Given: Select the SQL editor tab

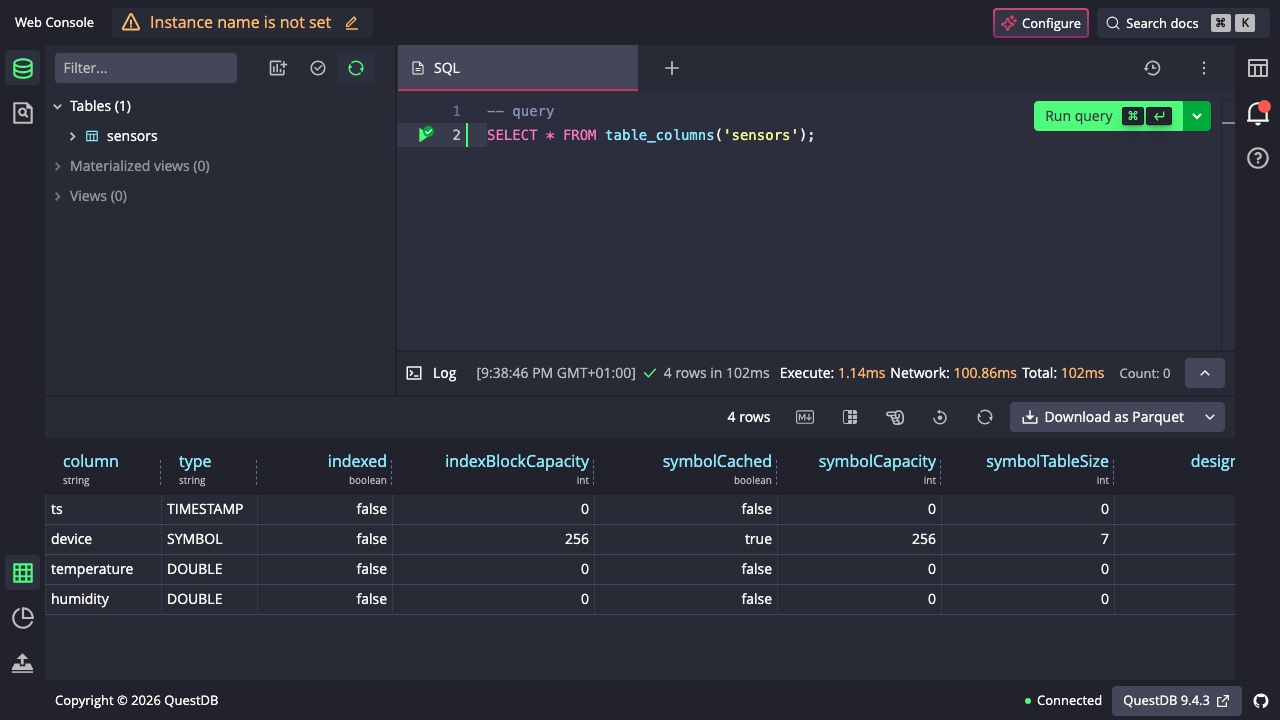Looking at the screenshot, I should coord(518,68).
